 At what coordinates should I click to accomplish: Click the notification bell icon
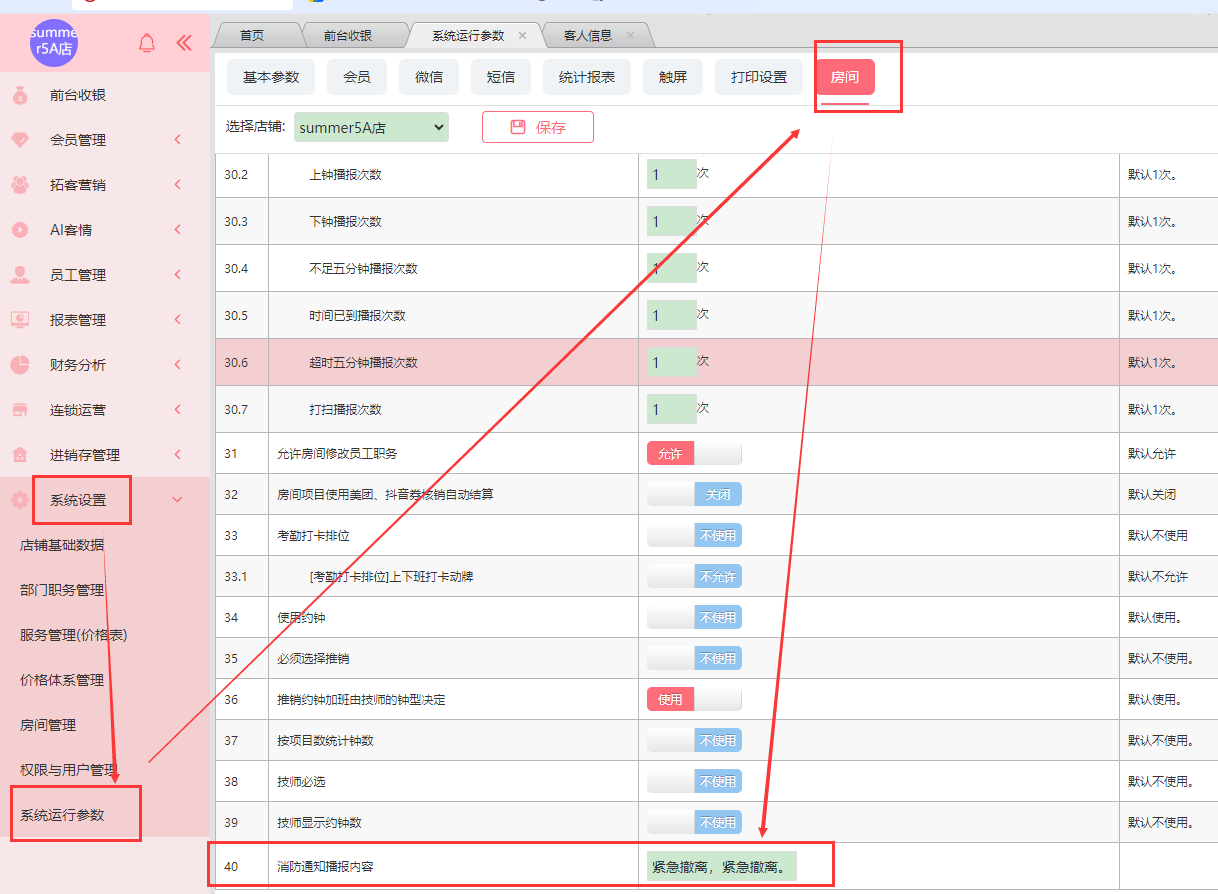(x=147, y=43)
